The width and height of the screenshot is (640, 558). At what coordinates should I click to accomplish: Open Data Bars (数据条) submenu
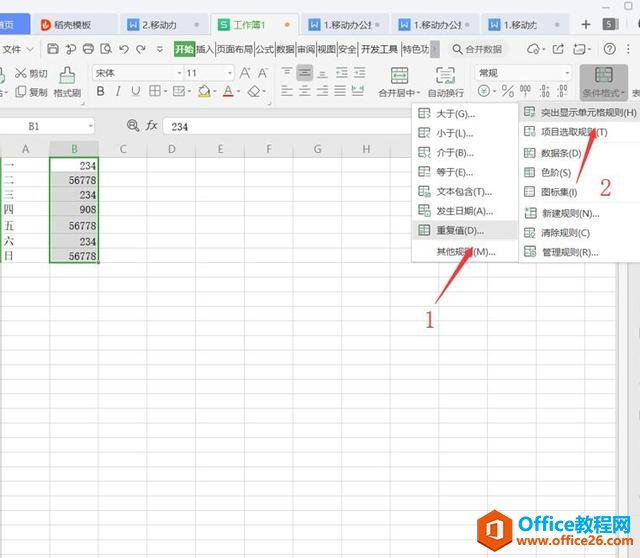tap(580, 153)
